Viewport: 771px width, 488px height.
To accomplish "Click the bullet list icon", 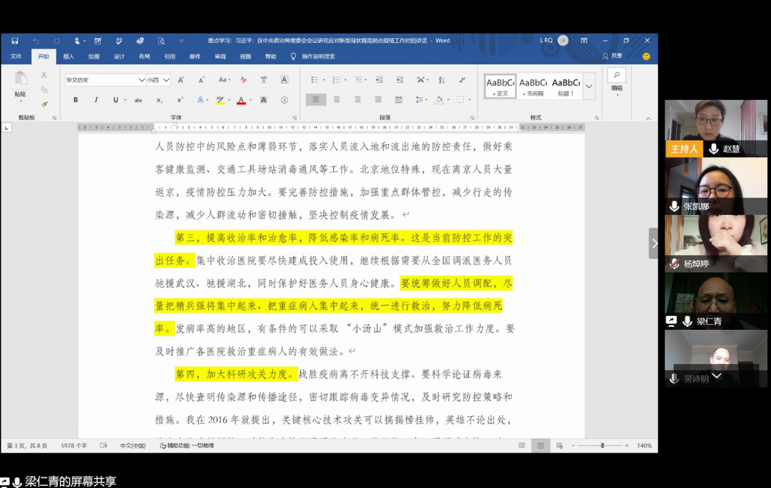I will [314, 80].
